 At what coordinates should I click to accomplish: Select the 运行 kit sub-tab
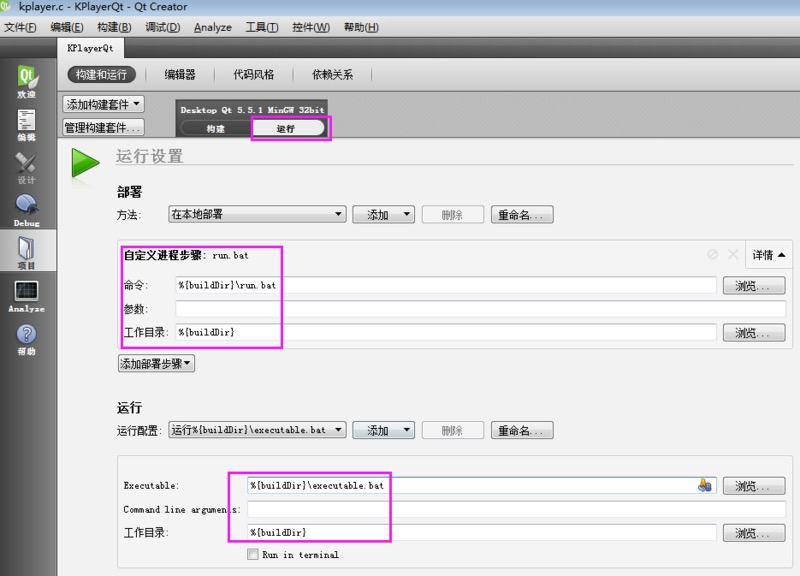pos(287,129)
